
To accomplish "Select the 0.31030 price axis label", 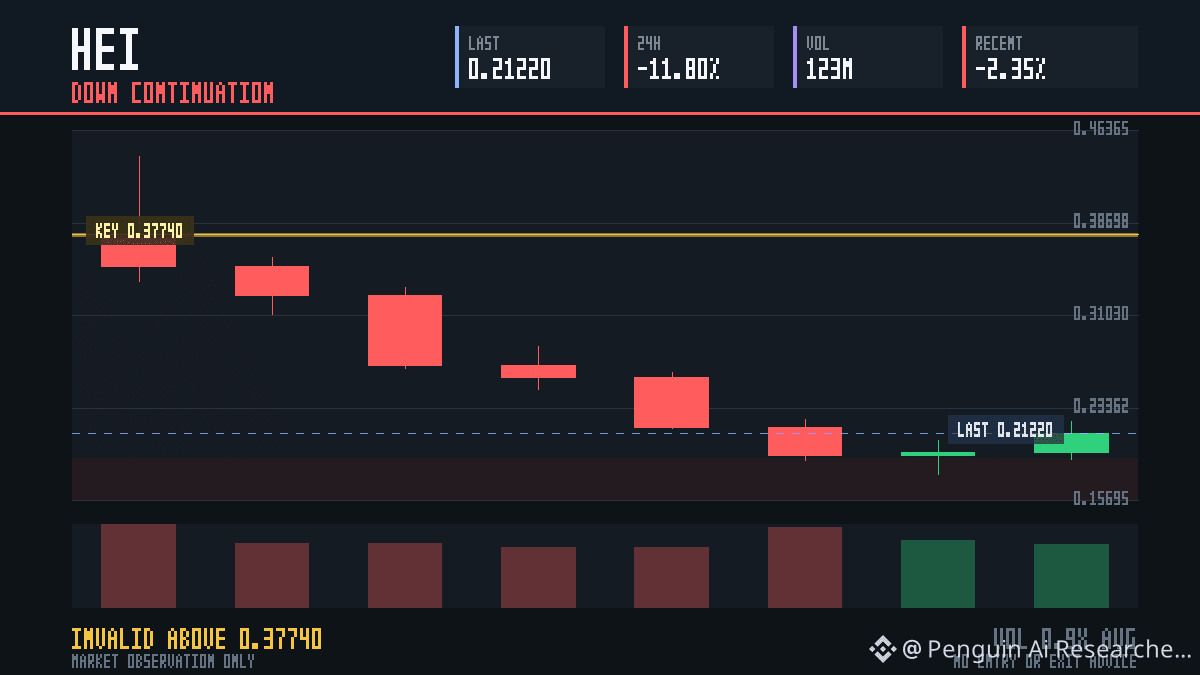I will [1101, 314].
